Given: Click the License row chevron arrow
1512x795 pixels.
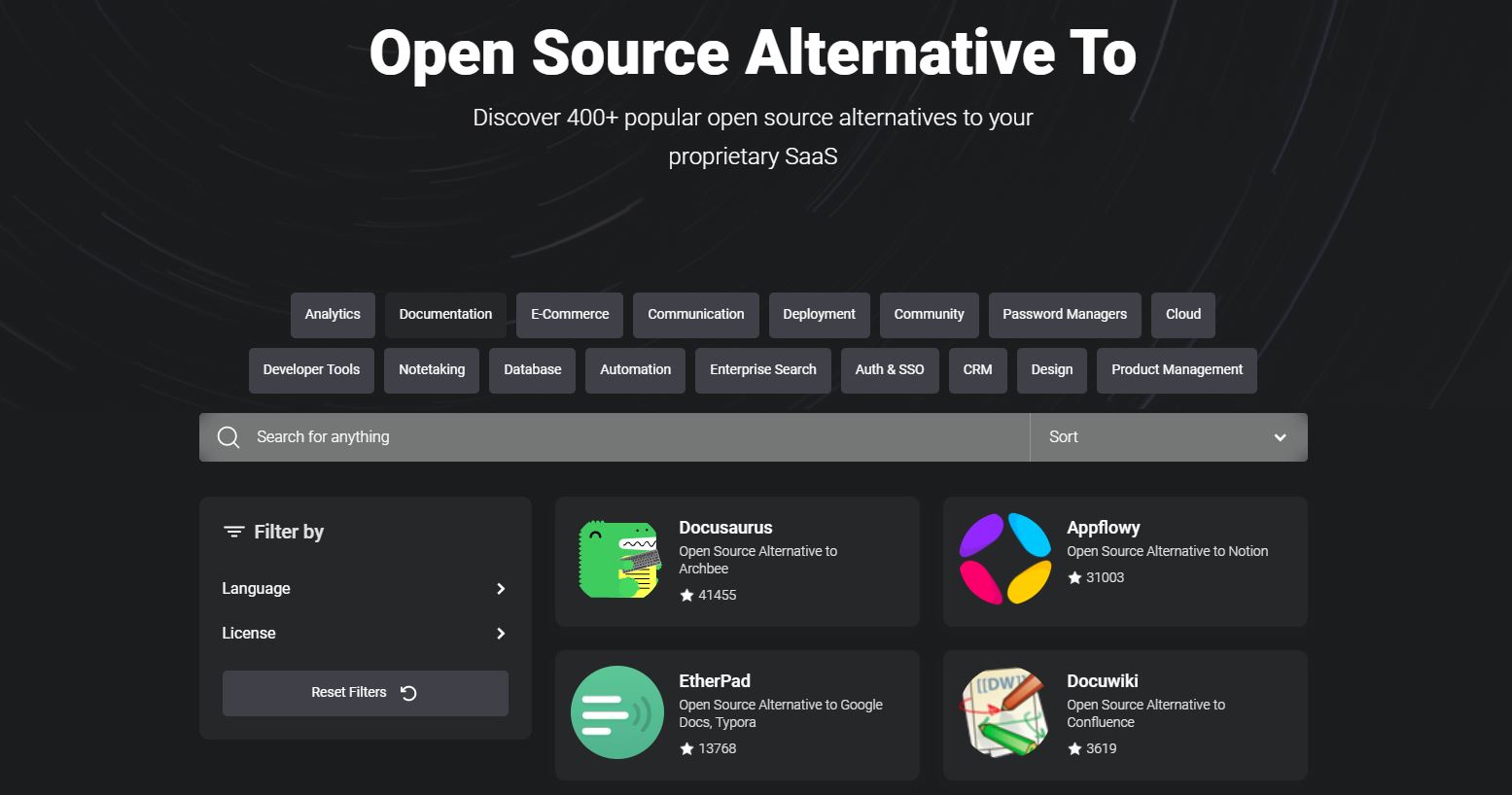Looking at the screenshot, I should [501, 634].
